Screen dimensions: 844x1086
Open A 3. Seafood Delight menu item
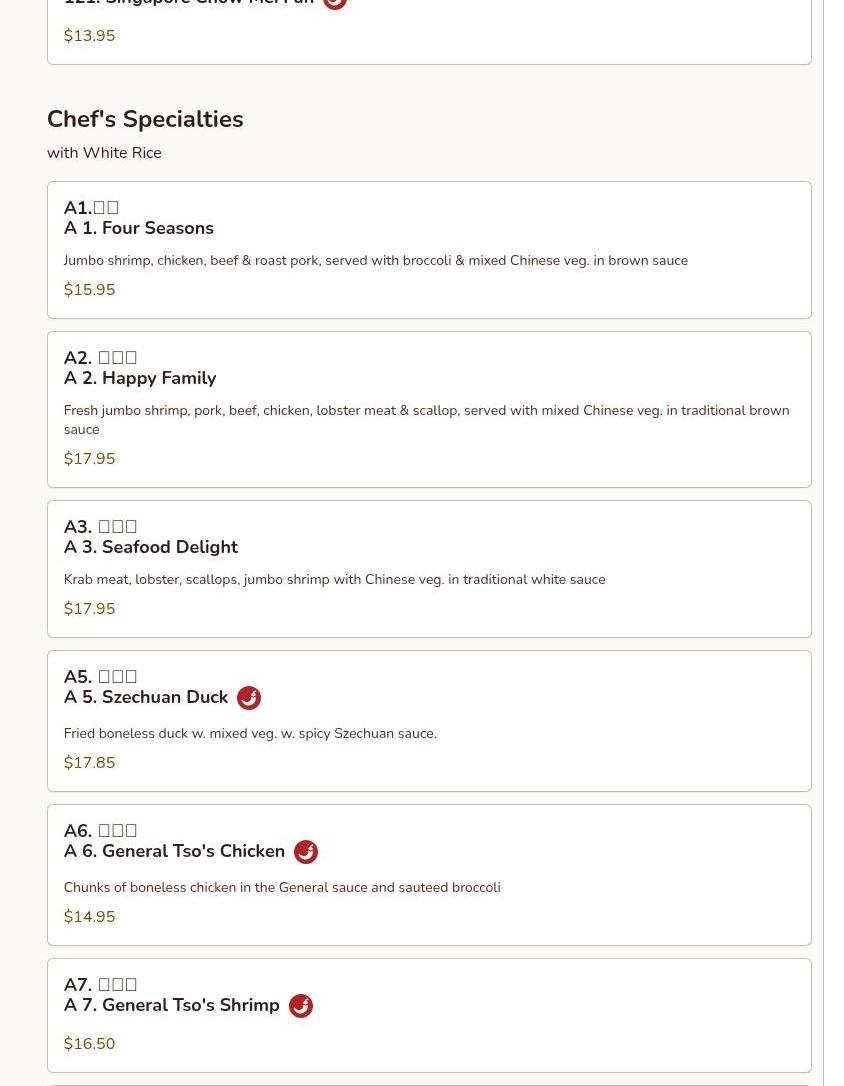151,547
